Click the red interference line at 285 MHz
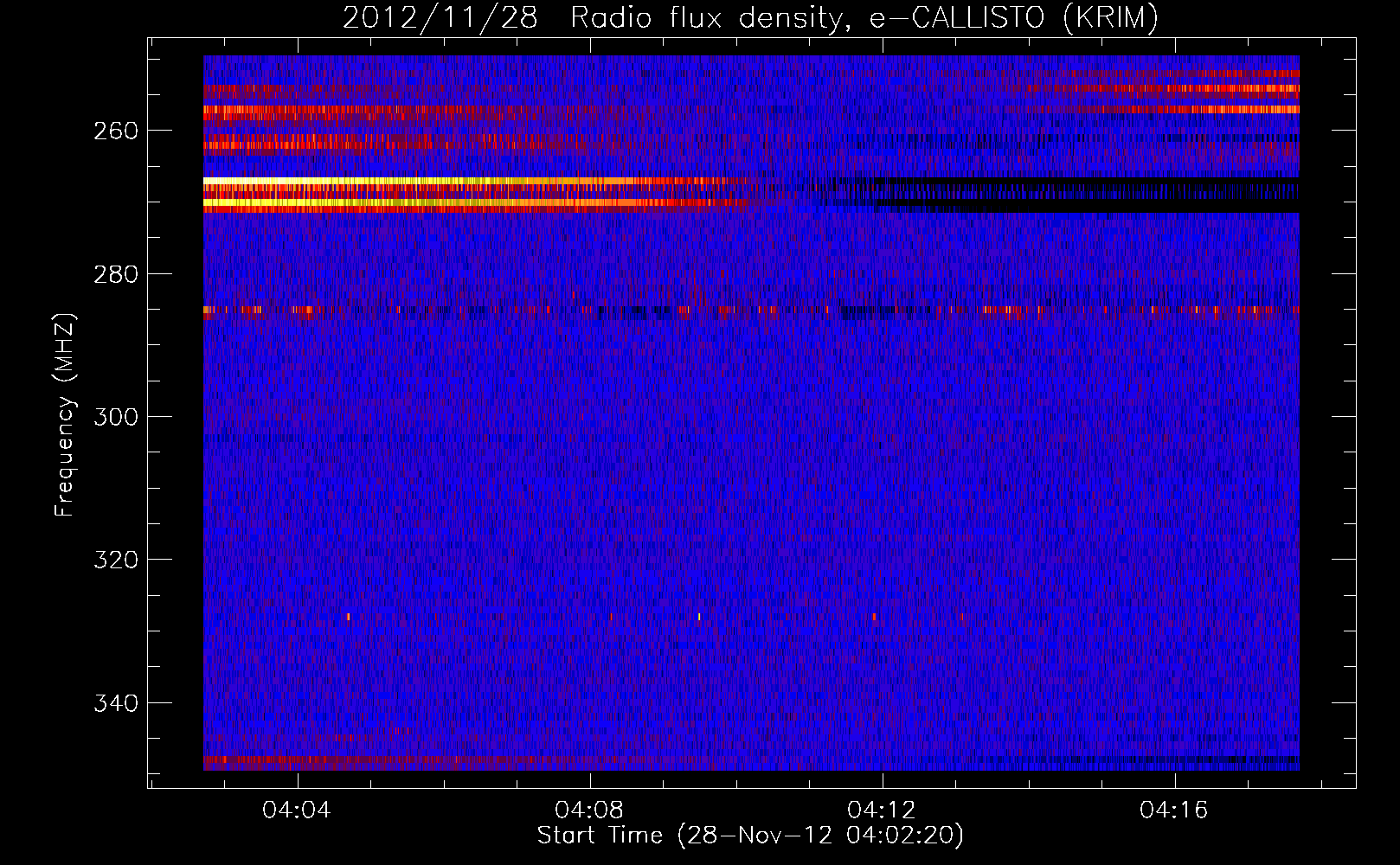Viewport: 1400px width, 865px height. (751, 310)
